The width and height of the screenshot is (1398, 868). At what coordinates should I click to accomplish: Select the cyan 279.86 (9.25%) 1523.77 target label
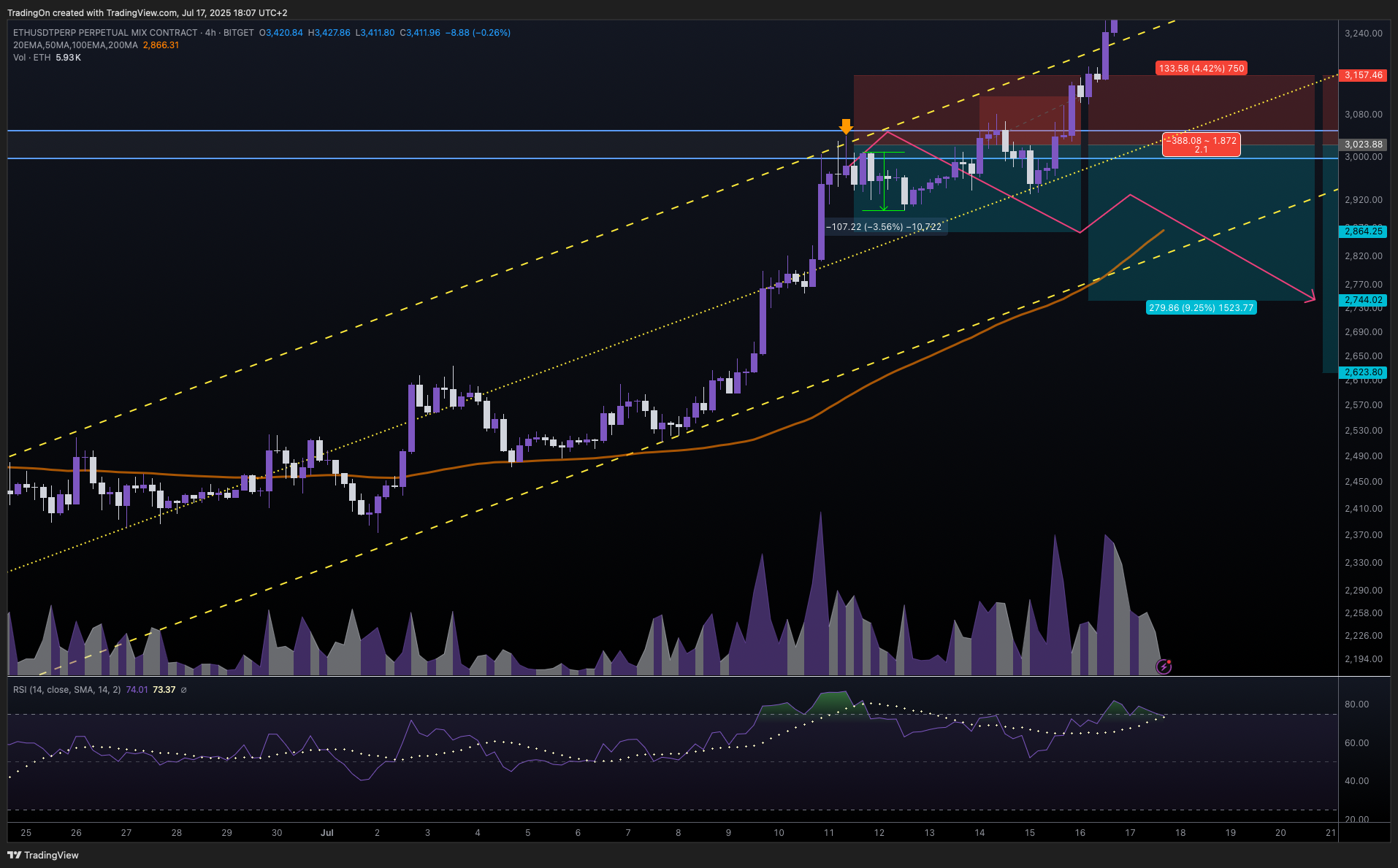pyautogui.click(x=1202, y=308)
